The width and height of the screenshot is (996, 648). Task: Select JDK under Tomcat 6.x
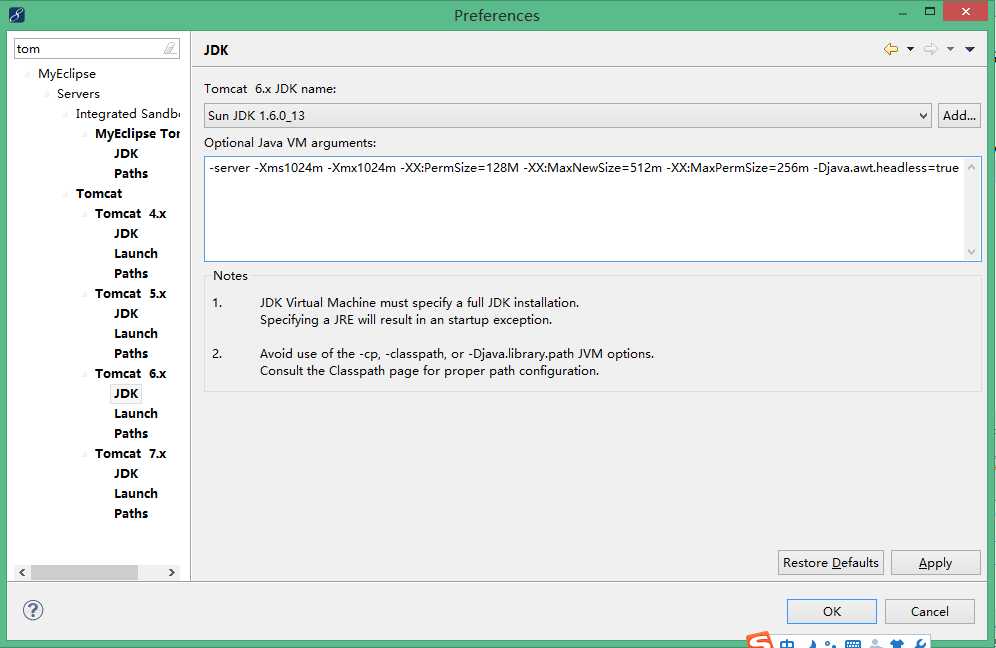click(x=126, y=394)
